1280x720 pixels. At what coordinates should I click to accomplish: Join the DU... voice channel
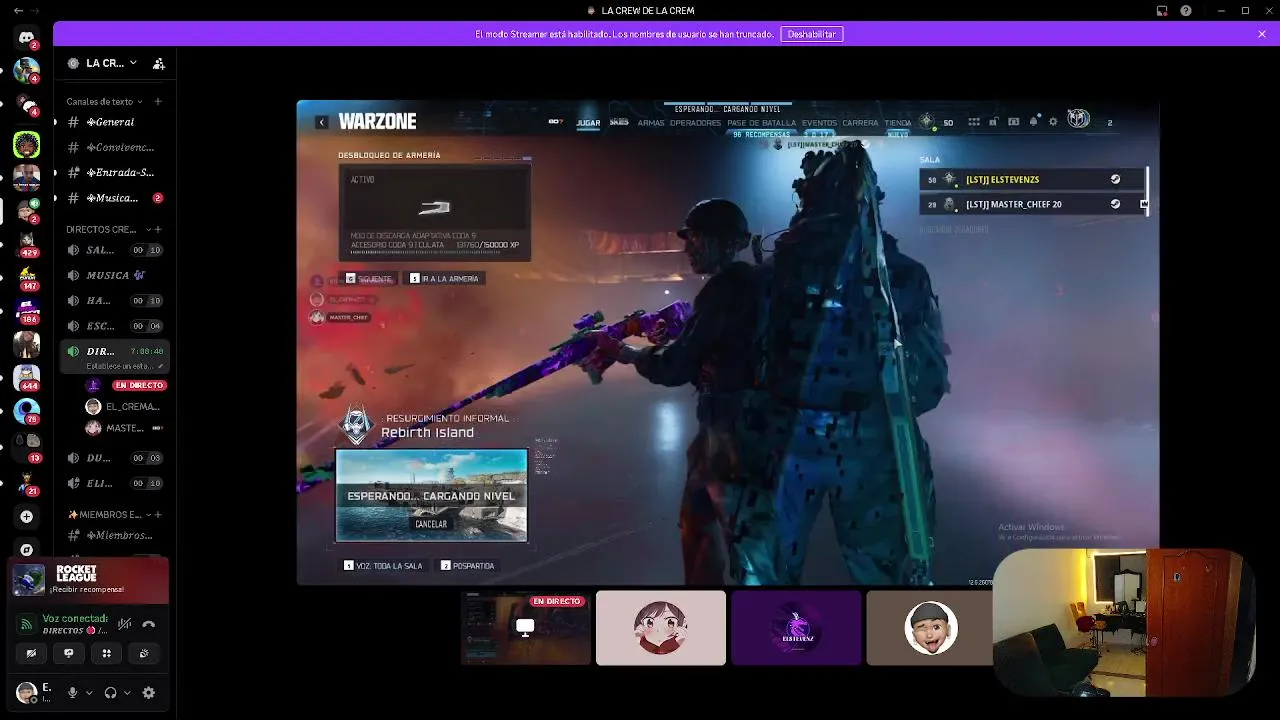[x=114, y=458]
